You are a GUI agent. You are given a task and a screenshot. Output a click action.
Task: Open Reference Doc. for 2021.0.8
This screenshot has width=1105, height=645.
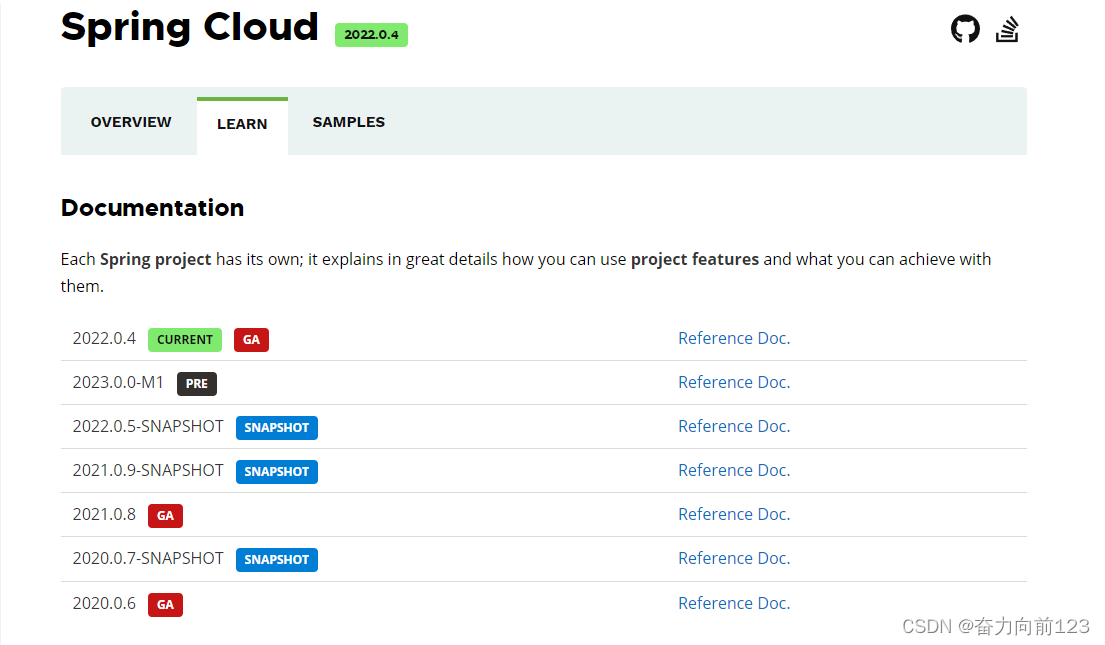[x=734, y=515]
